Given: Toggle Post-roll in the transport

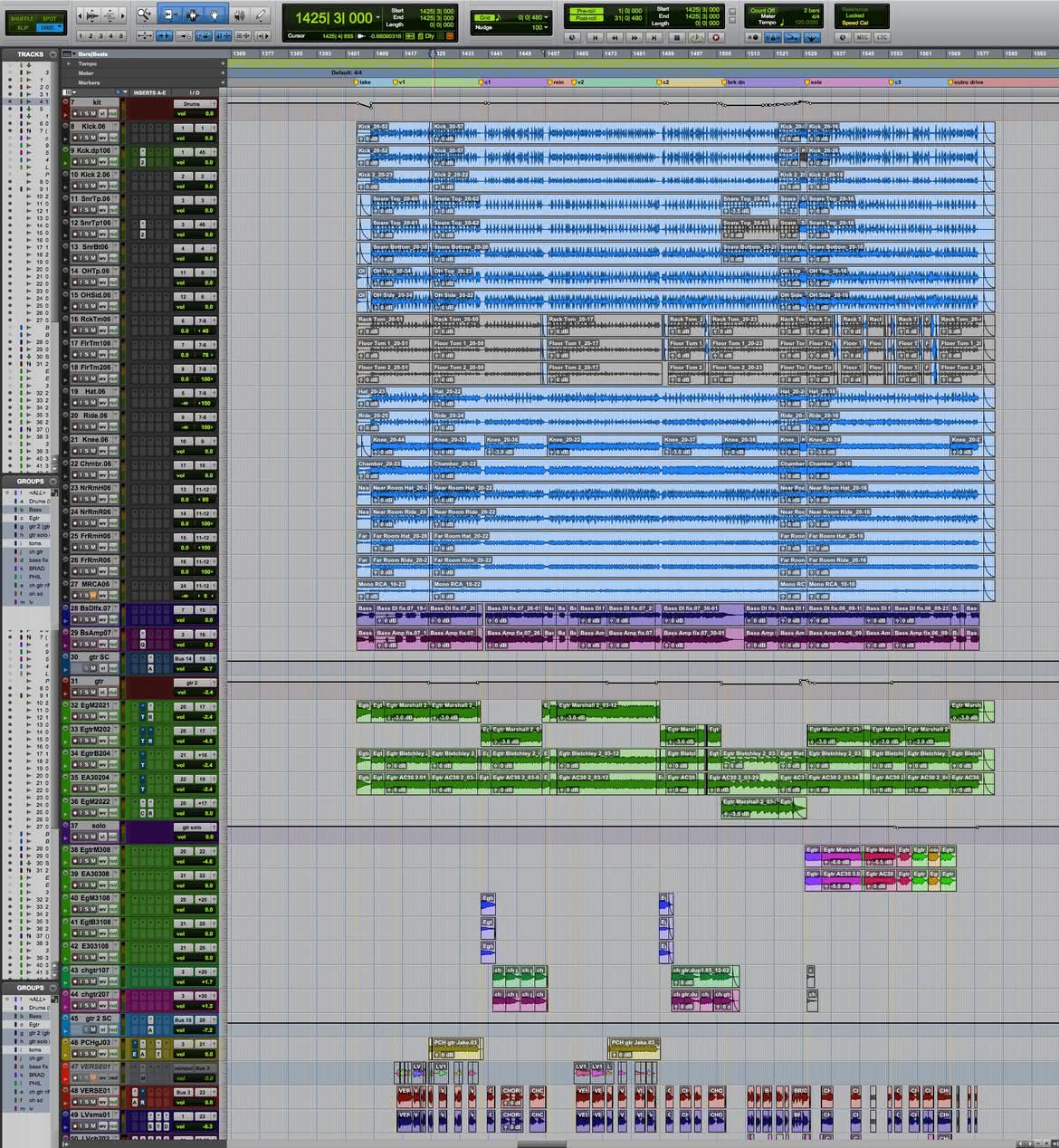Looking at the screenshot, I should pyautogui.click(x=586, y=18).
